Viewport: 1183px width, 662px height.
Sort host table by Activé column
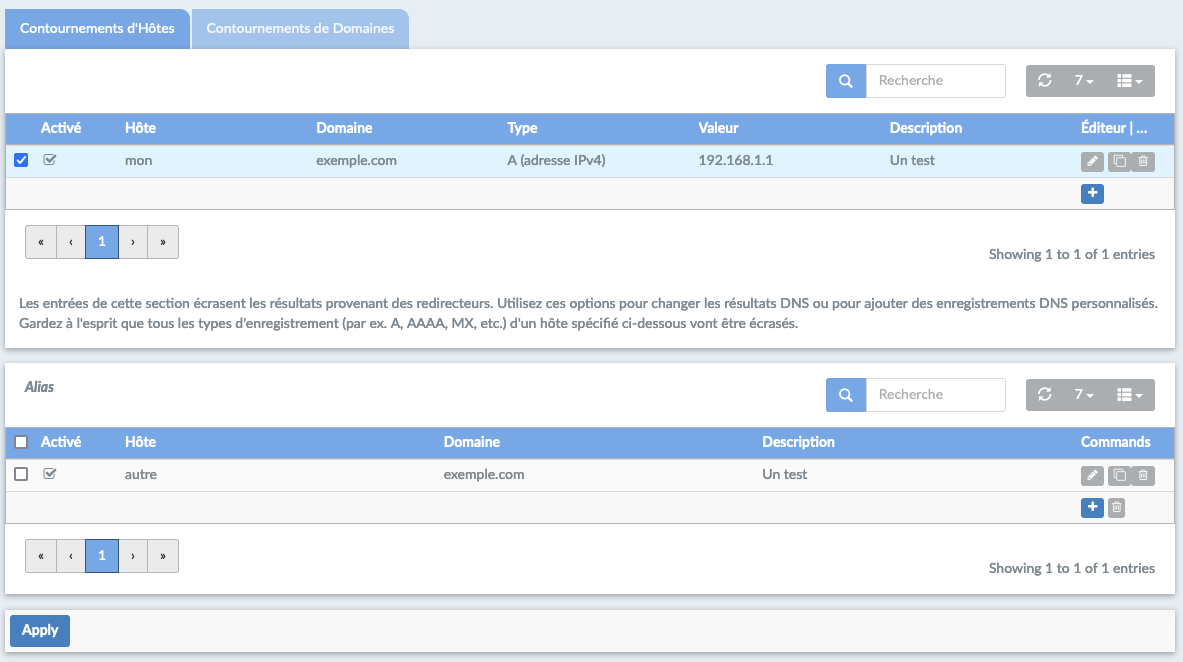tap(61, 128)
